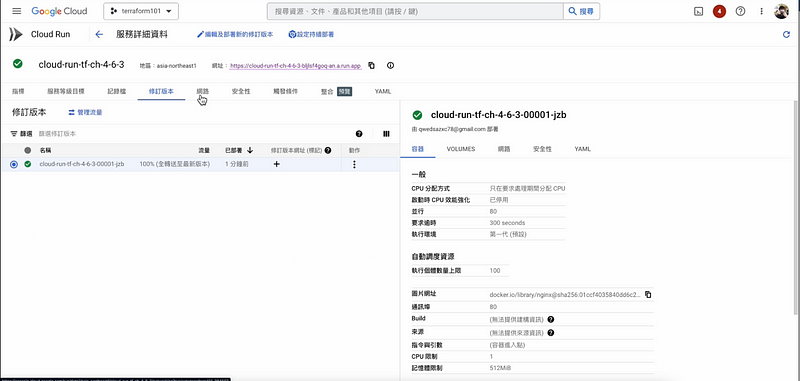Viewport: 800px width, 381px height.
Task: Copy the container image URL
Action: pyautogui.click(x=648, y=295)
